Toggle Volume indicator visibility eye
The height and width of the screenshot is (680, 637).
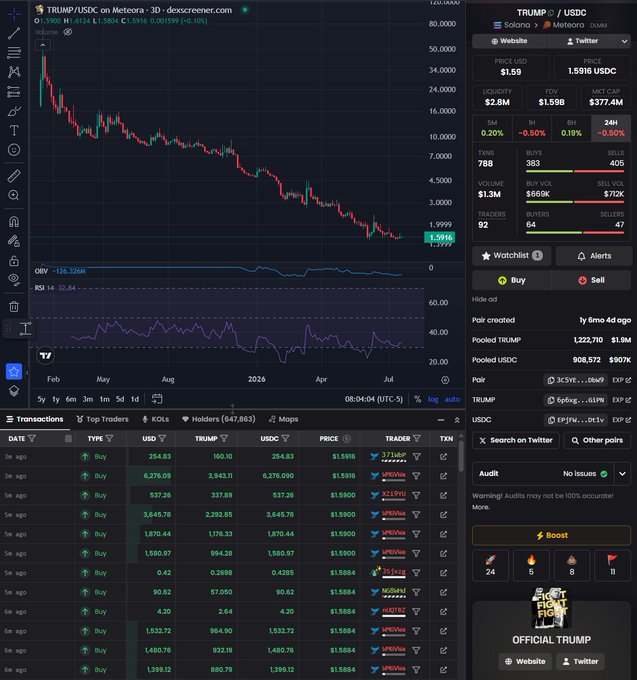68,32
